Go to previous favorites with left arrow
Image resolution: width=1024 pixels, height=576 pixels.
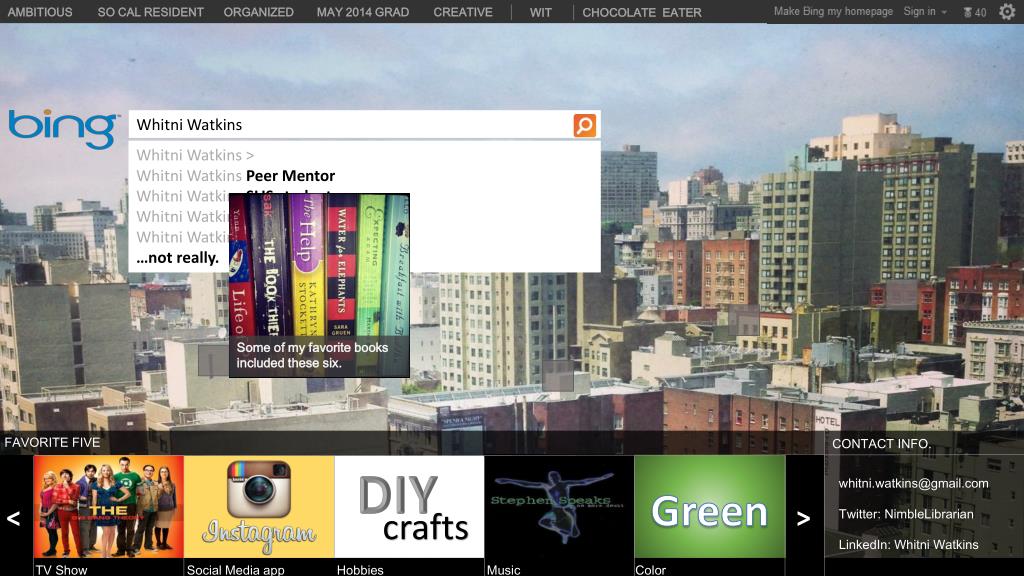point(14,518)
